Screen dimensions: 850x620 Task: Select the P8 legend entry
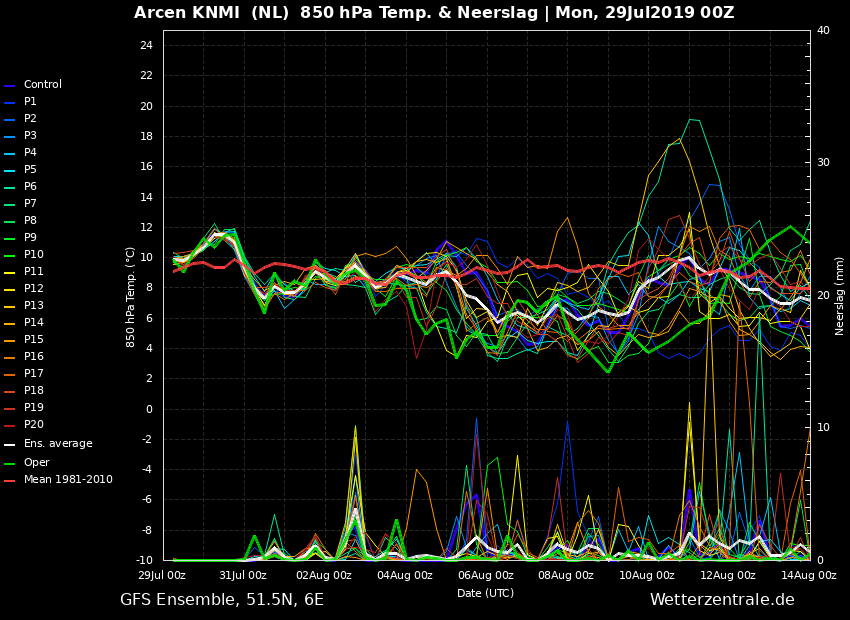click(x=30, y=220)
